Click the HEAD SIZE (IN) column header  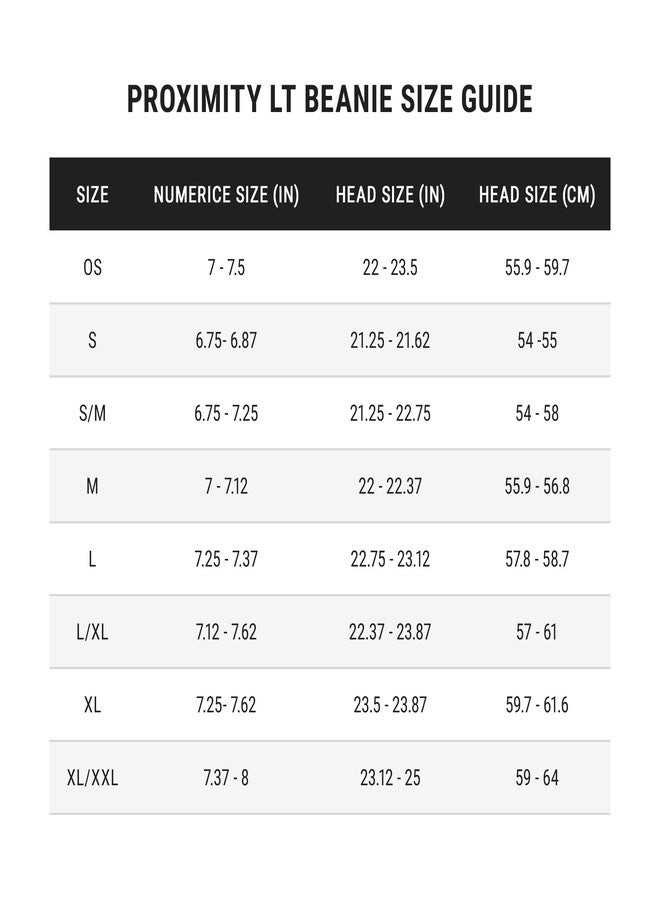(390, 195)
